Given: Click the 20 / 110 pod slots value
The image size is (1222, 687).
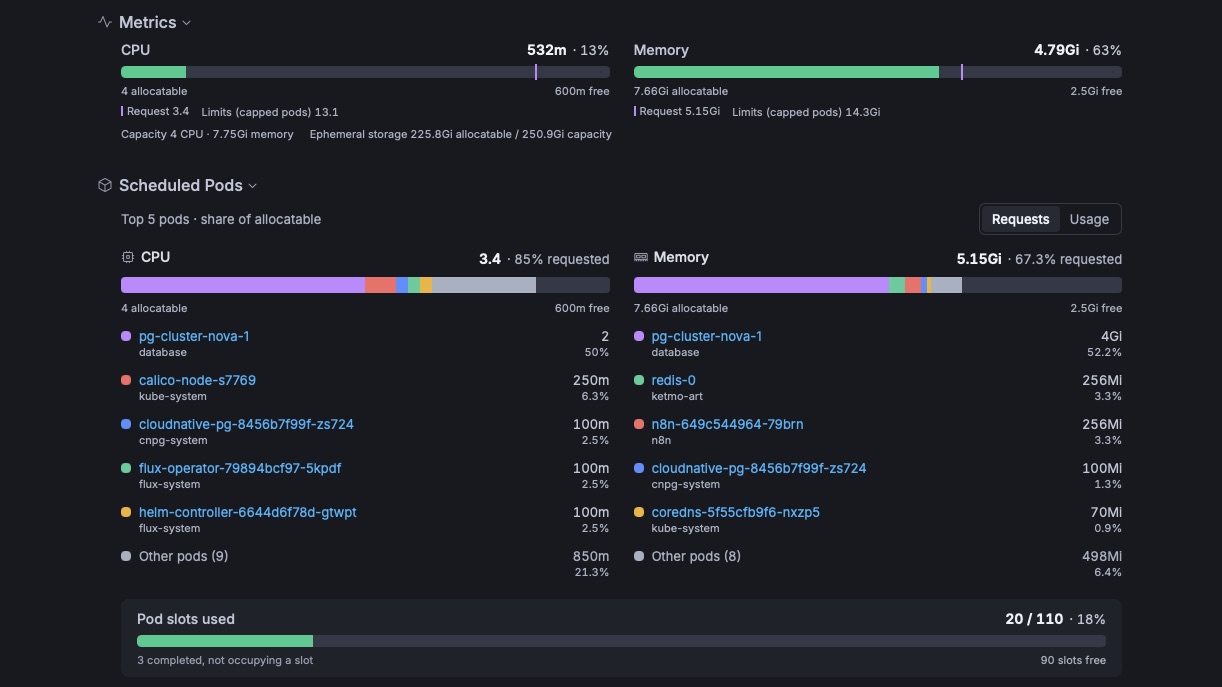Looking at the screenshot, I should click(x=1034, y=619).
